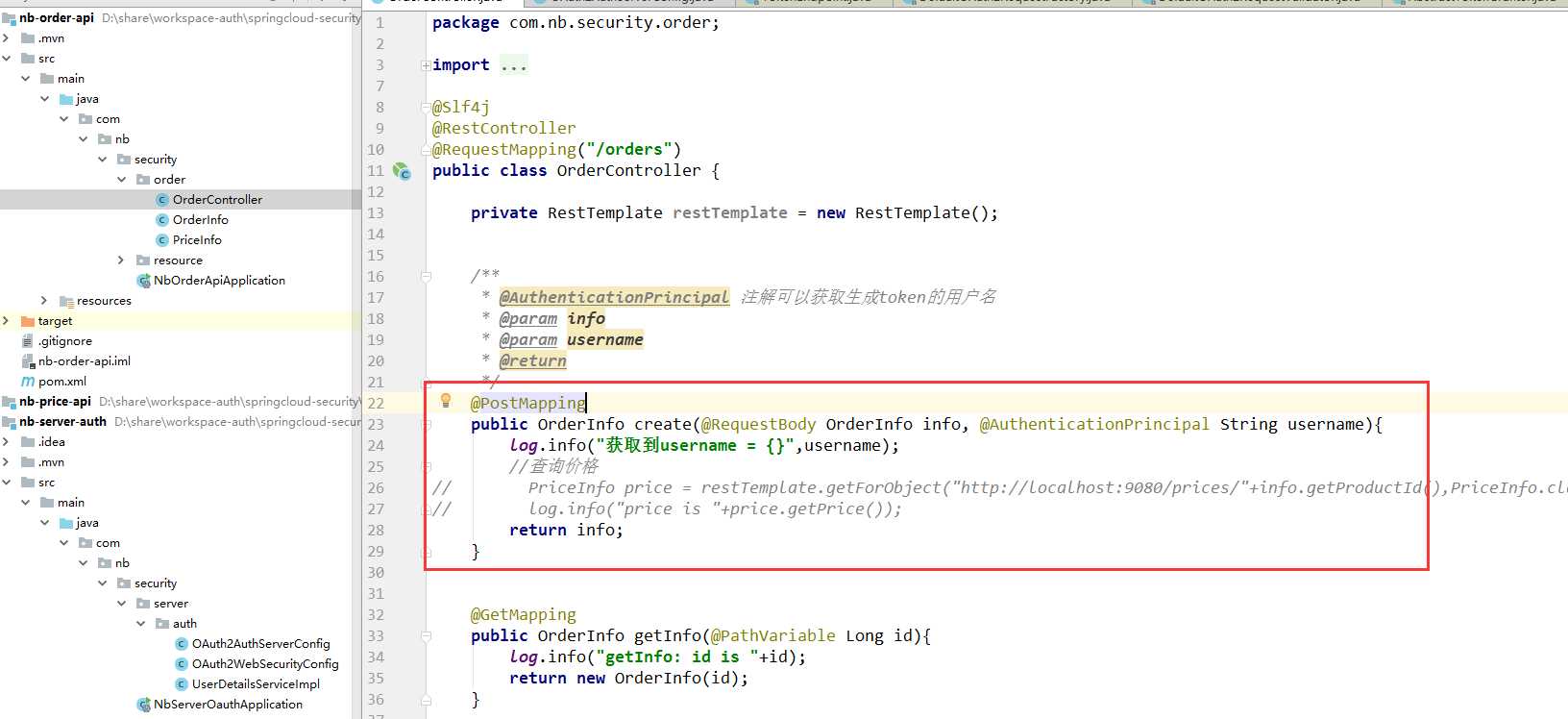Click the PriceInfo class icon in project tree
Screen dimensions: 1568x719
(x=162, y=240)
